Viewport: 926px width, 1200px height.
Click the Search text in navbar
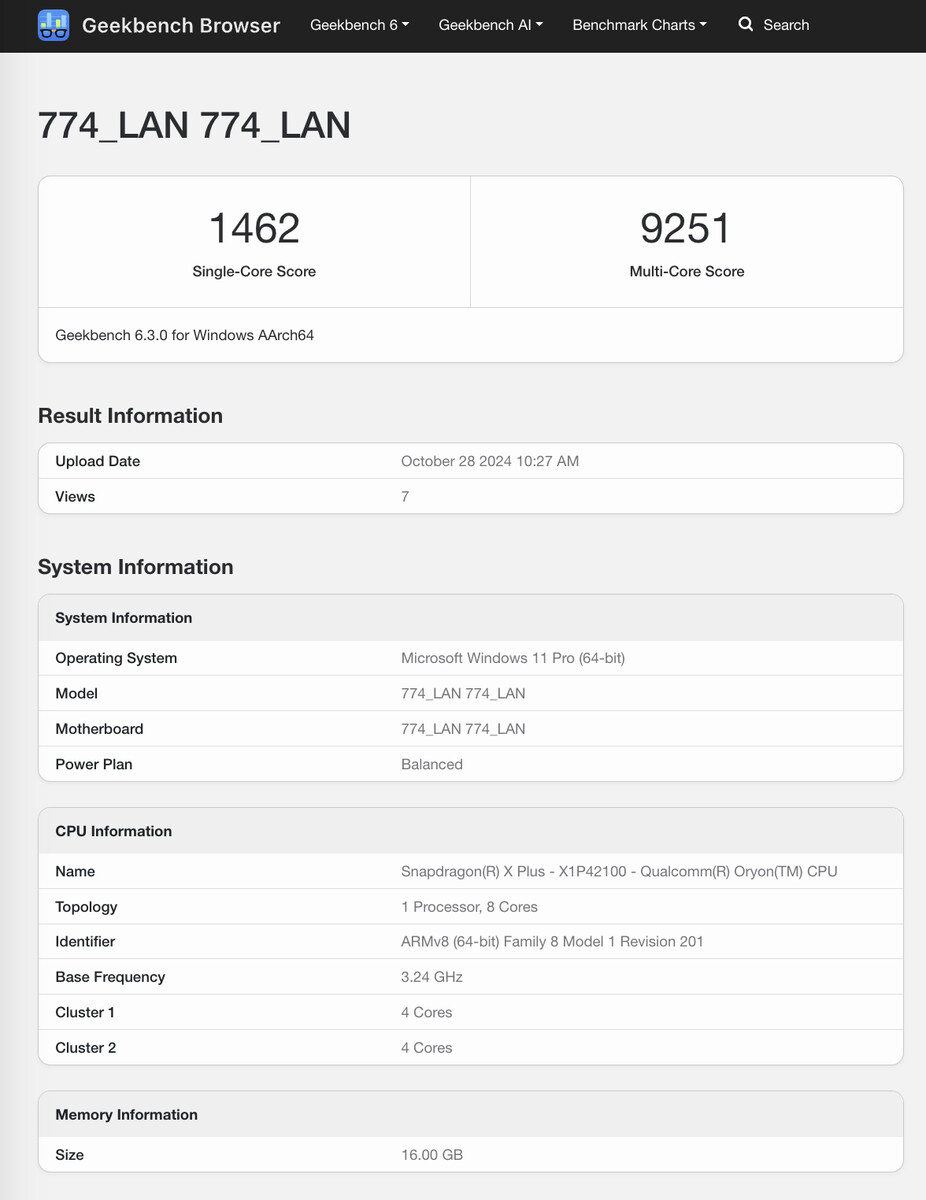click(786, 25)
